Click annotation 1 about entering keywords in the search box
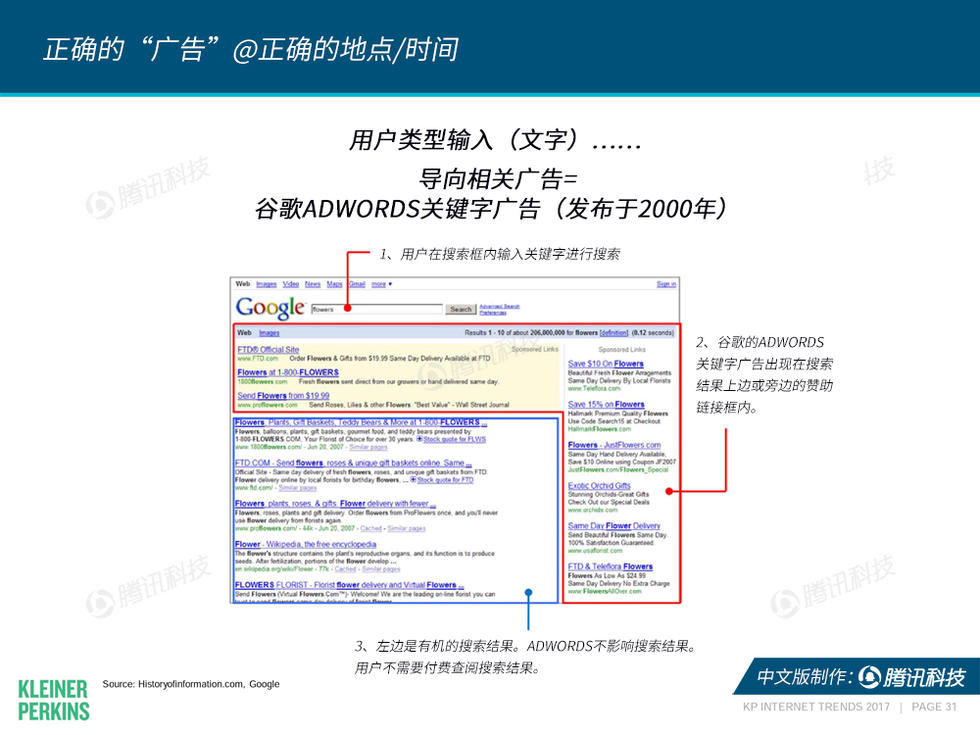This screenshot has width=980, height=735. click(500, 254)
